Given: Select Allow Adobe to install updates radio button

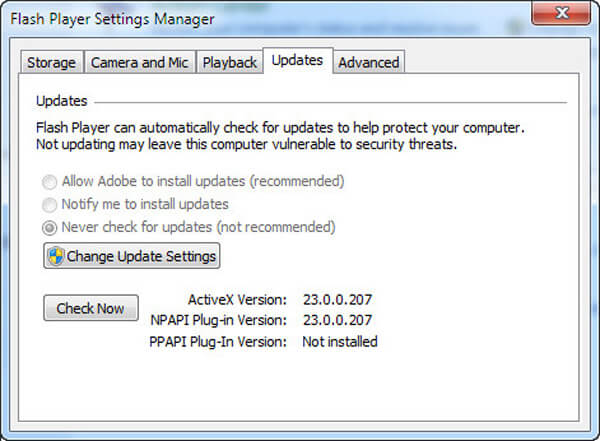Looking at the screenshot, I should 50,182.
